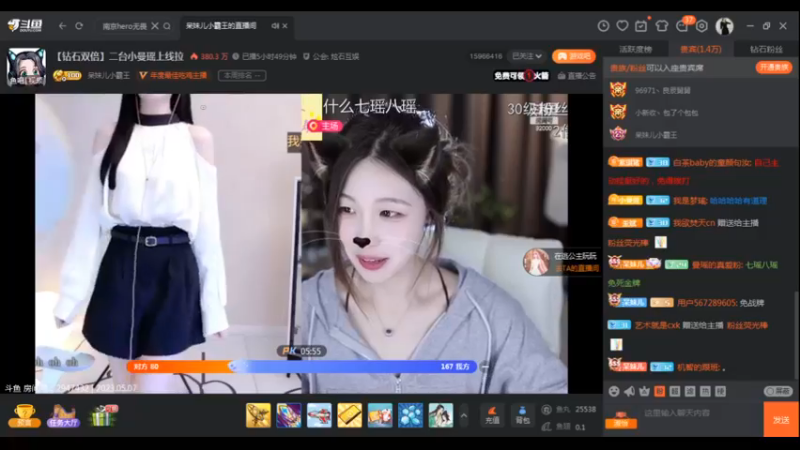Clear the 南京hero search text

point(155,26)
